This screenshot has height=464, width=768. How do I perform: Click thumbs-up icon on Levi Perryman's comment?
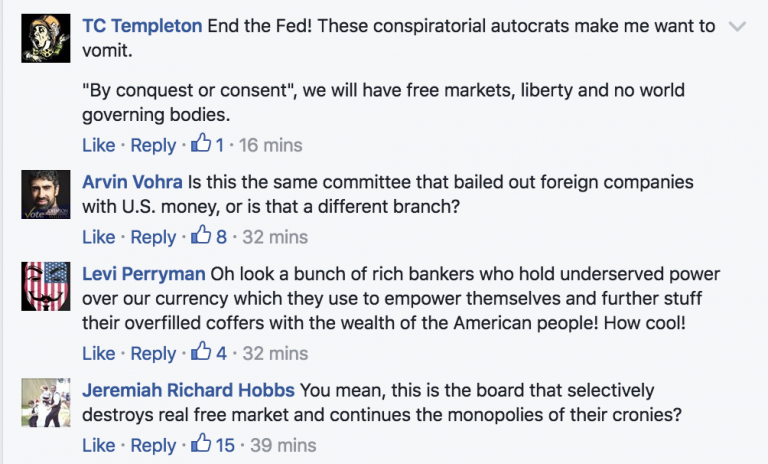201,353
